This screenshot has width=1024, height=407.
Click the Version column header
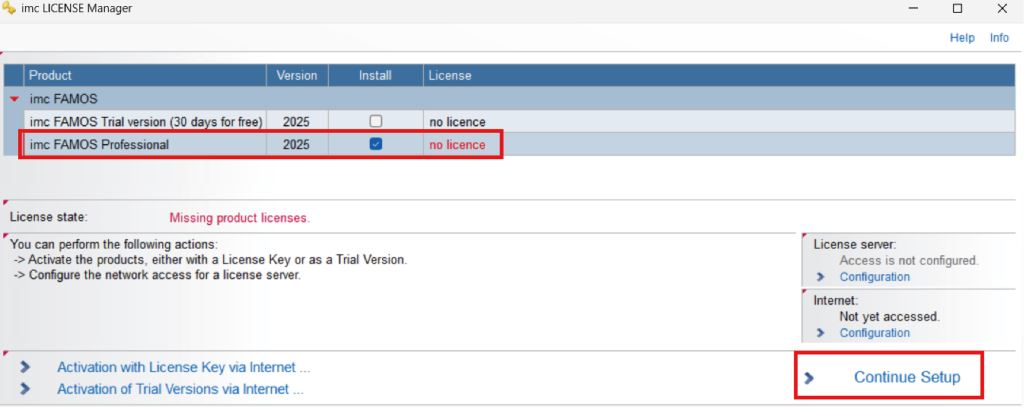point(297,75)
